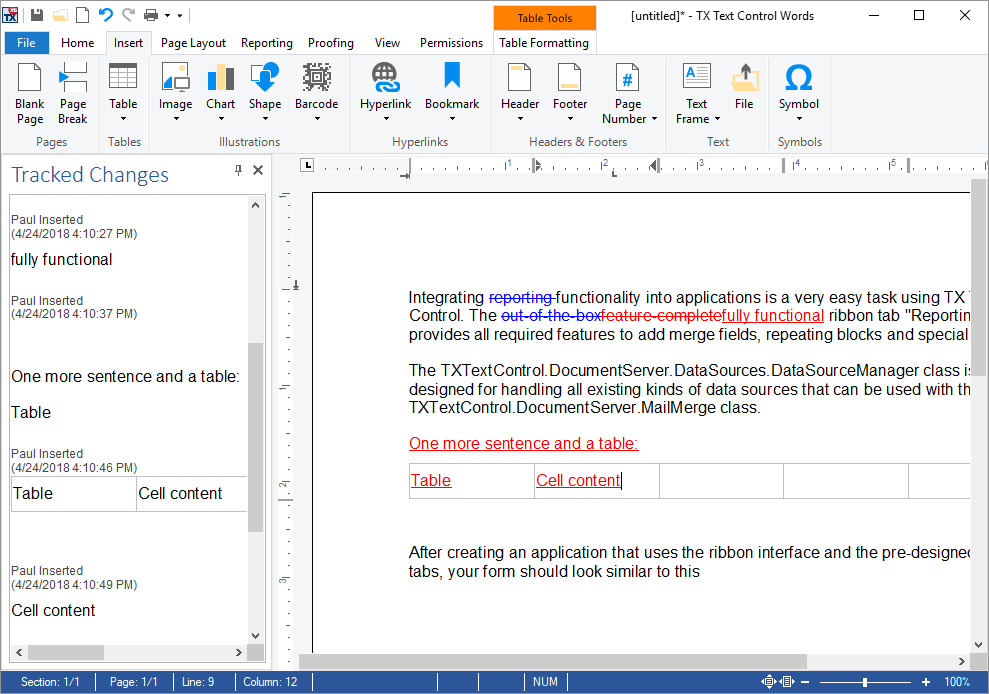Click the "fully functional" tracked change entry
Screen dimensions: 989x694
[x=62, y=259]
